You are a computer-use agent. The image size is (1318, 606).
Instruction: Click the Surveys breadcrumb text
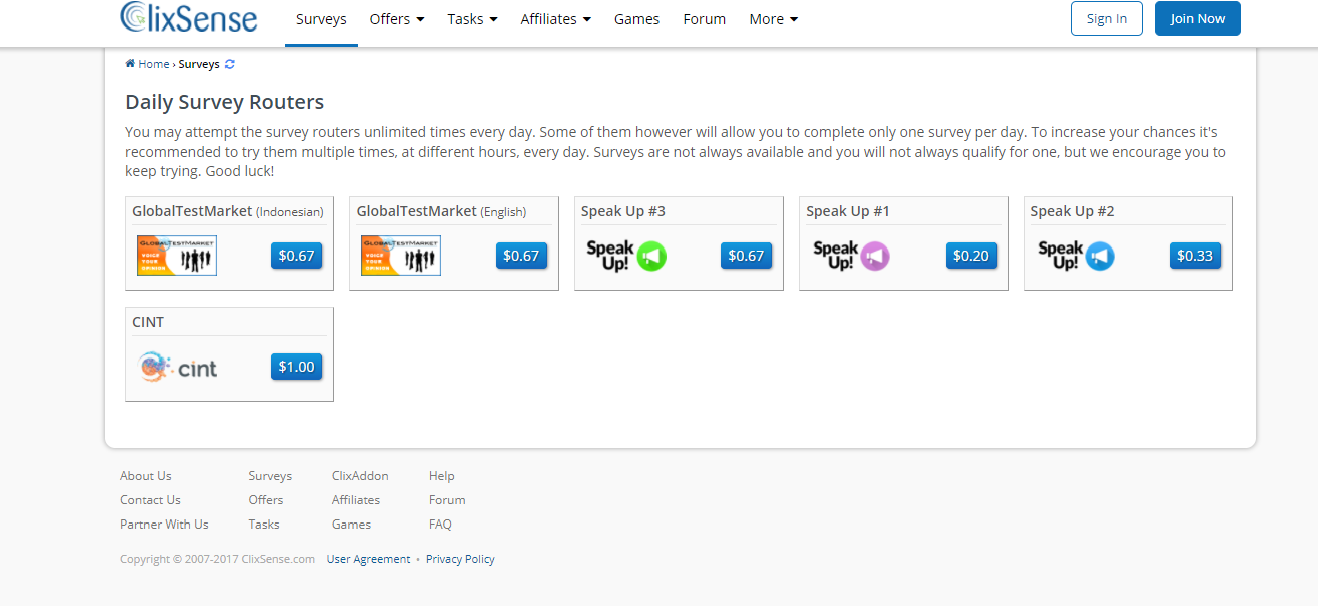(199, 64)
